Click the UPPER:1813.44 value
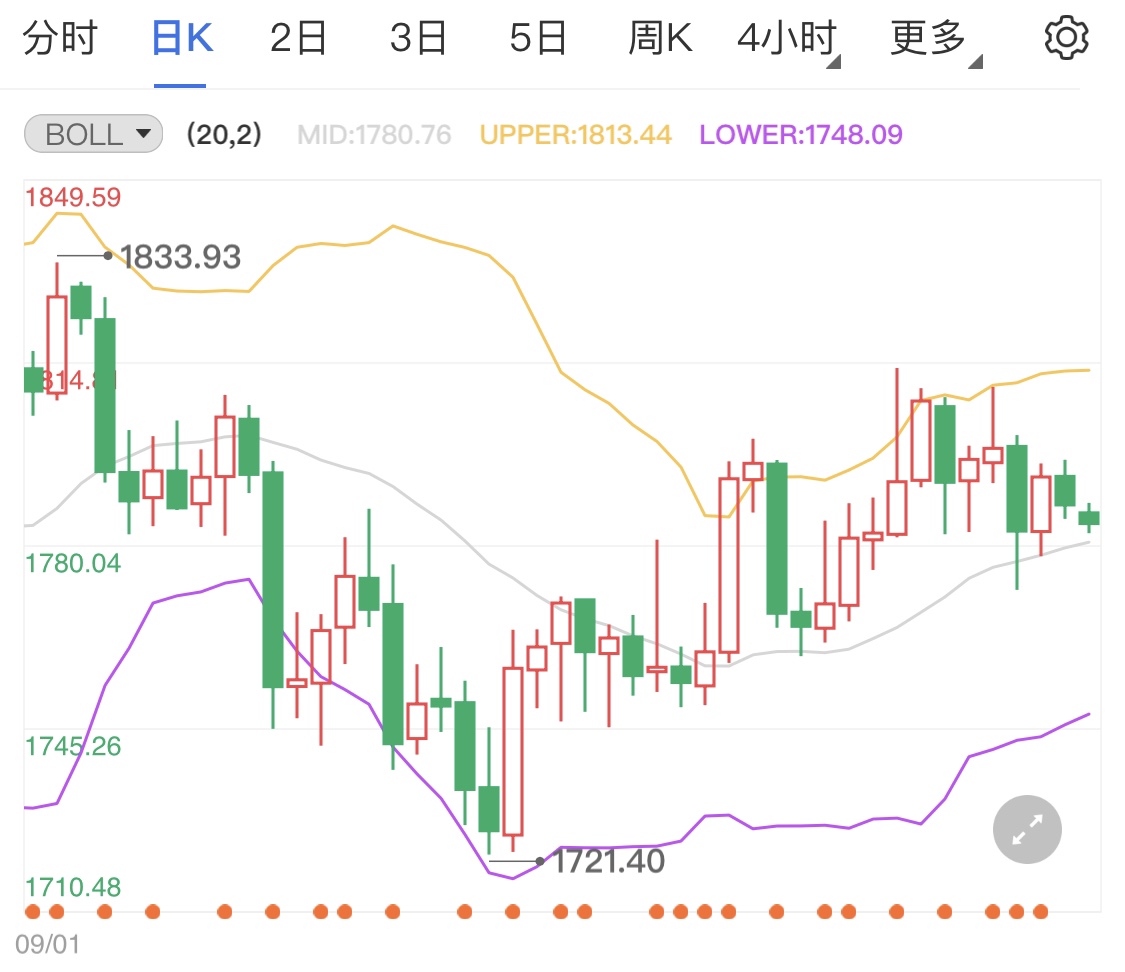 pyautogui.click(x=575, y=135)
